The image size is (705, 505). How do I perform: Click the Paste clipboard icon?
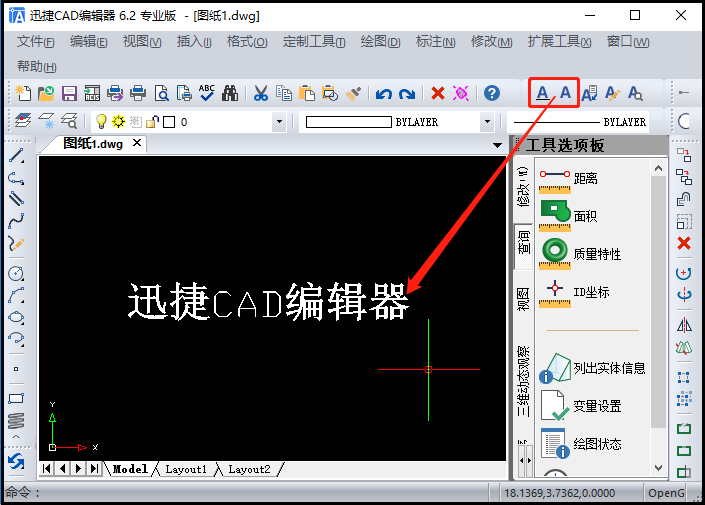[307, 93]
